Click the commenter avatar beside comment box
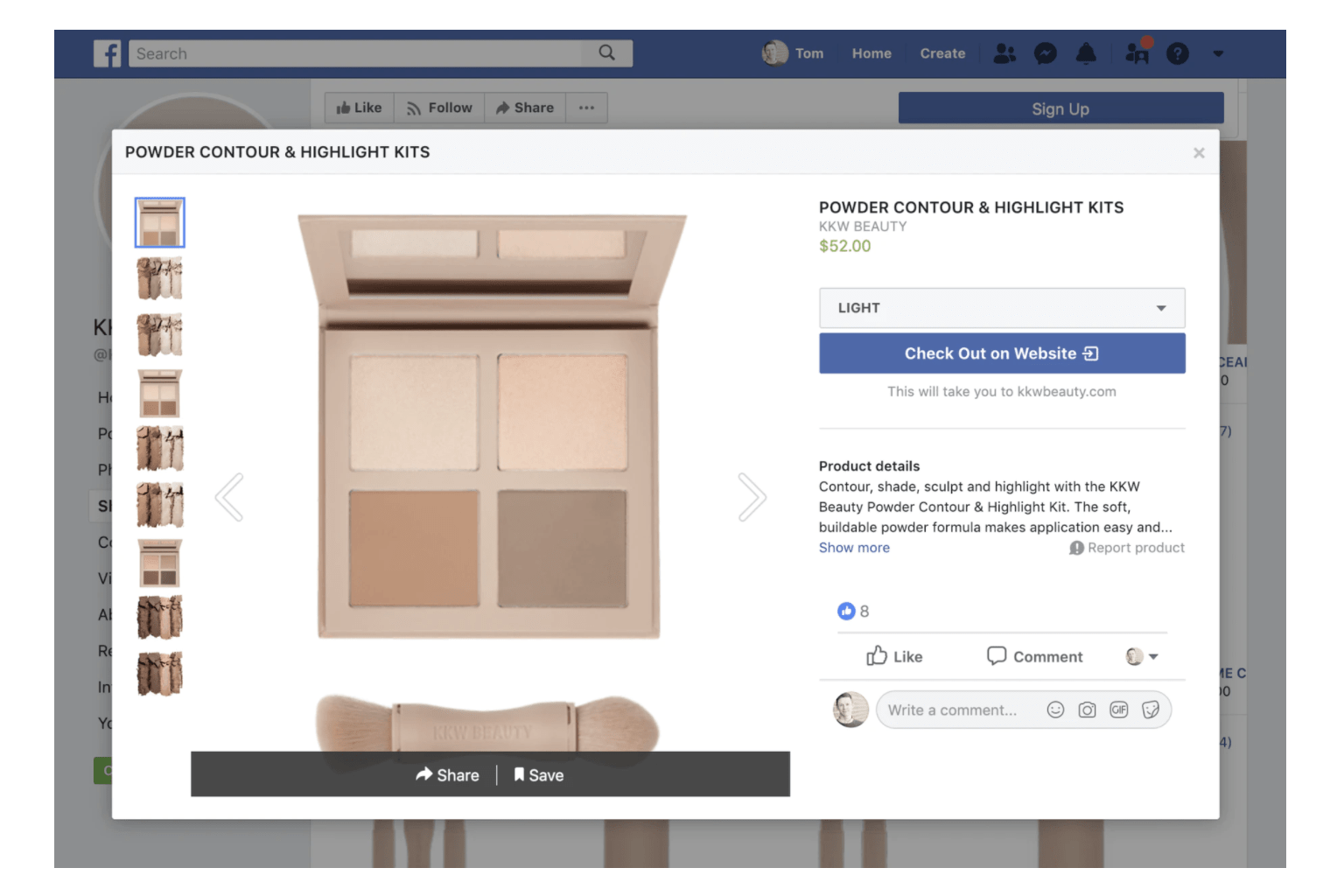The width and height of the screenshot is (1323, 896). pyautogui.click(x=850, y=710)
